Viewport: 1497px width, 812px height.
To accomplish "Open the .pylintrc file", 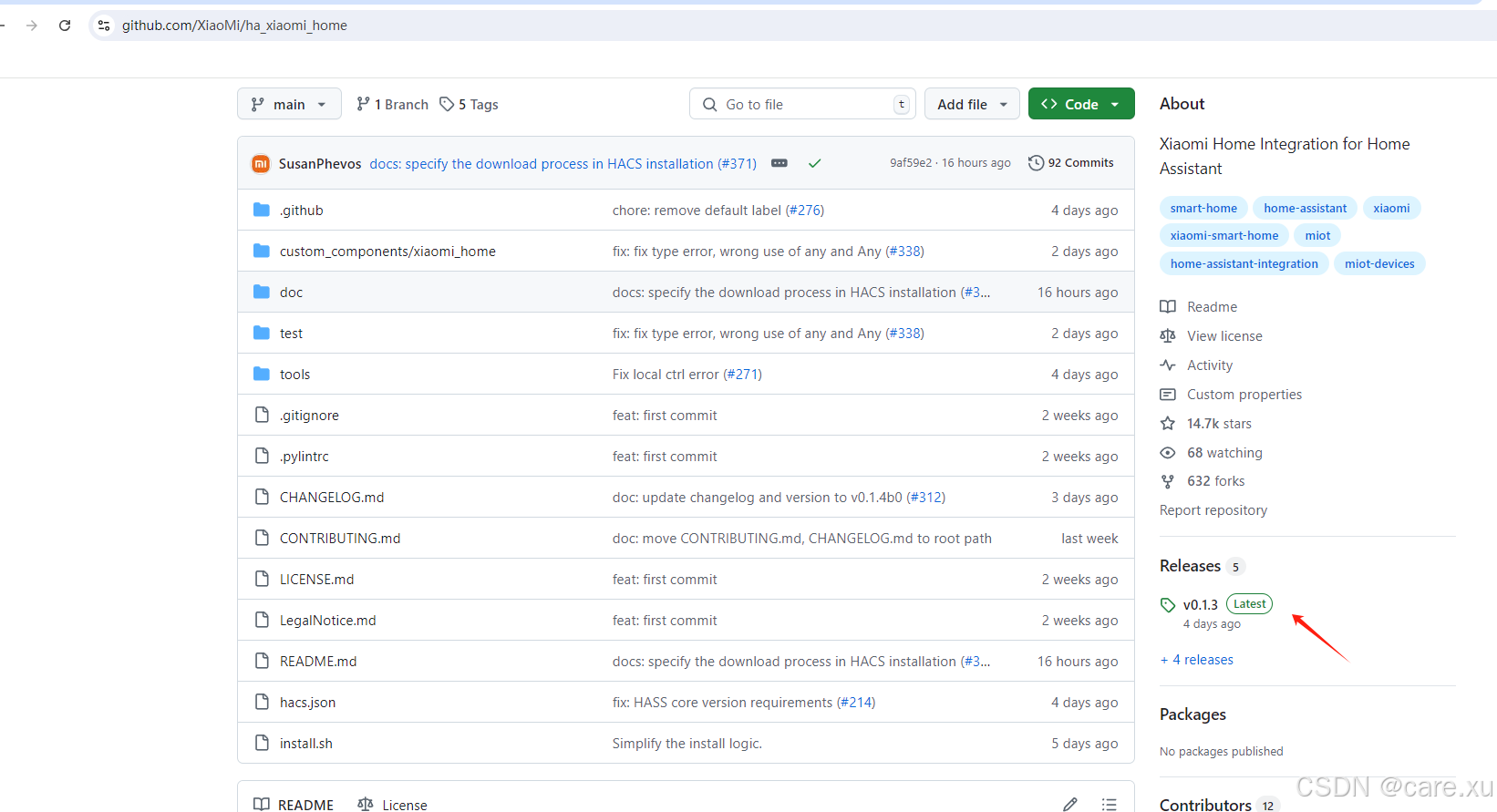I will coord(305,456).
